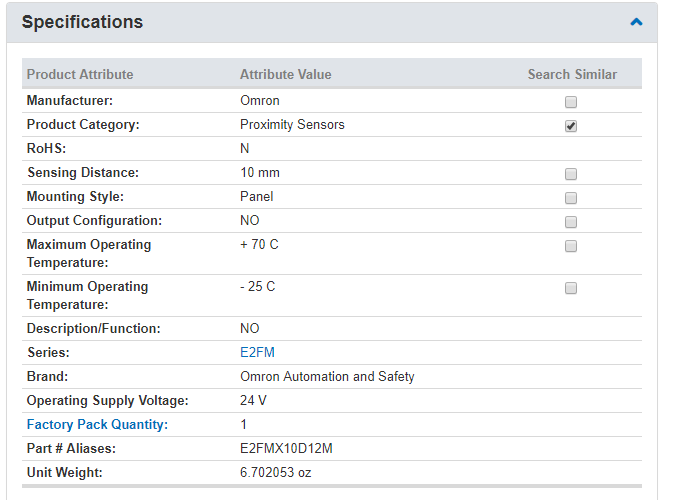Click the Specifications heading
The height and width of the screenshot is (500, 675).
coord(82,22)
